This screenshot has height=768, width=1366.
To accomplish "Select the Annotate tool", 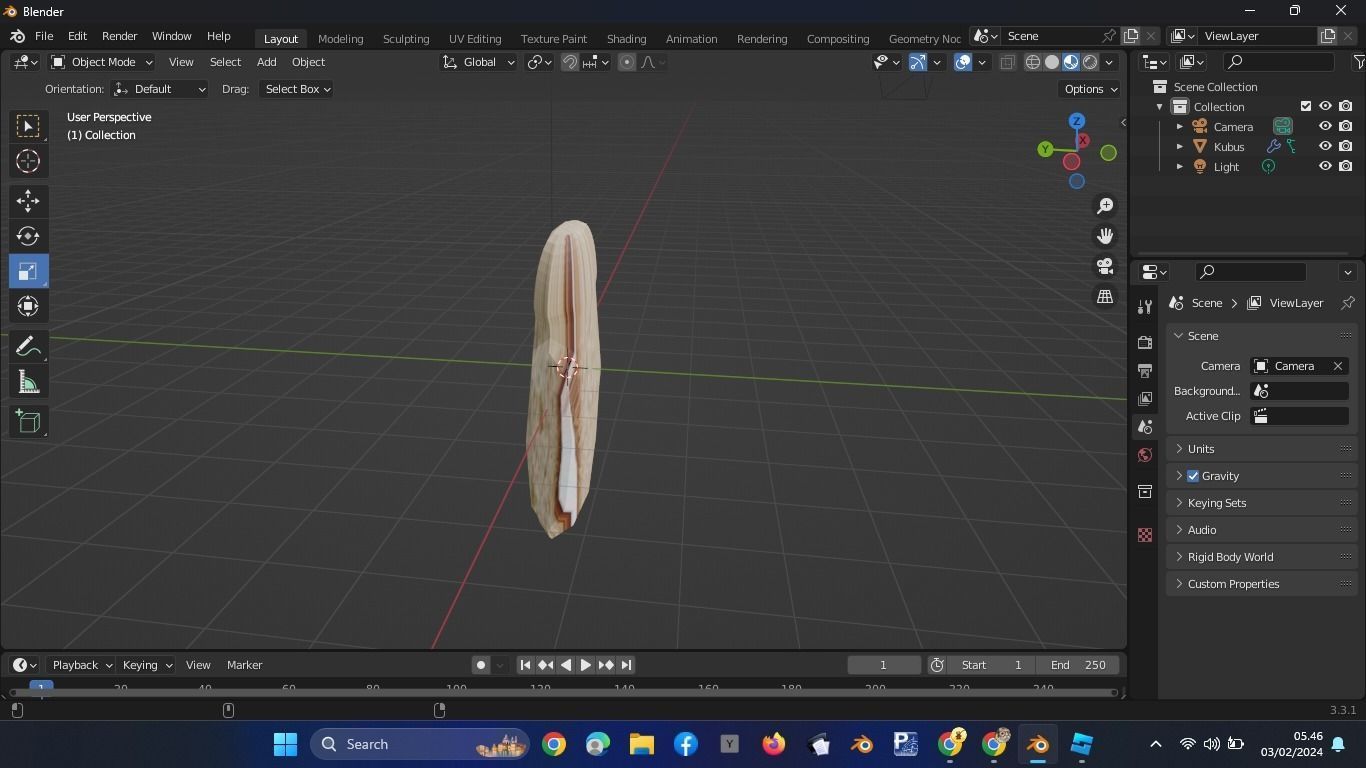I will 28,346.
